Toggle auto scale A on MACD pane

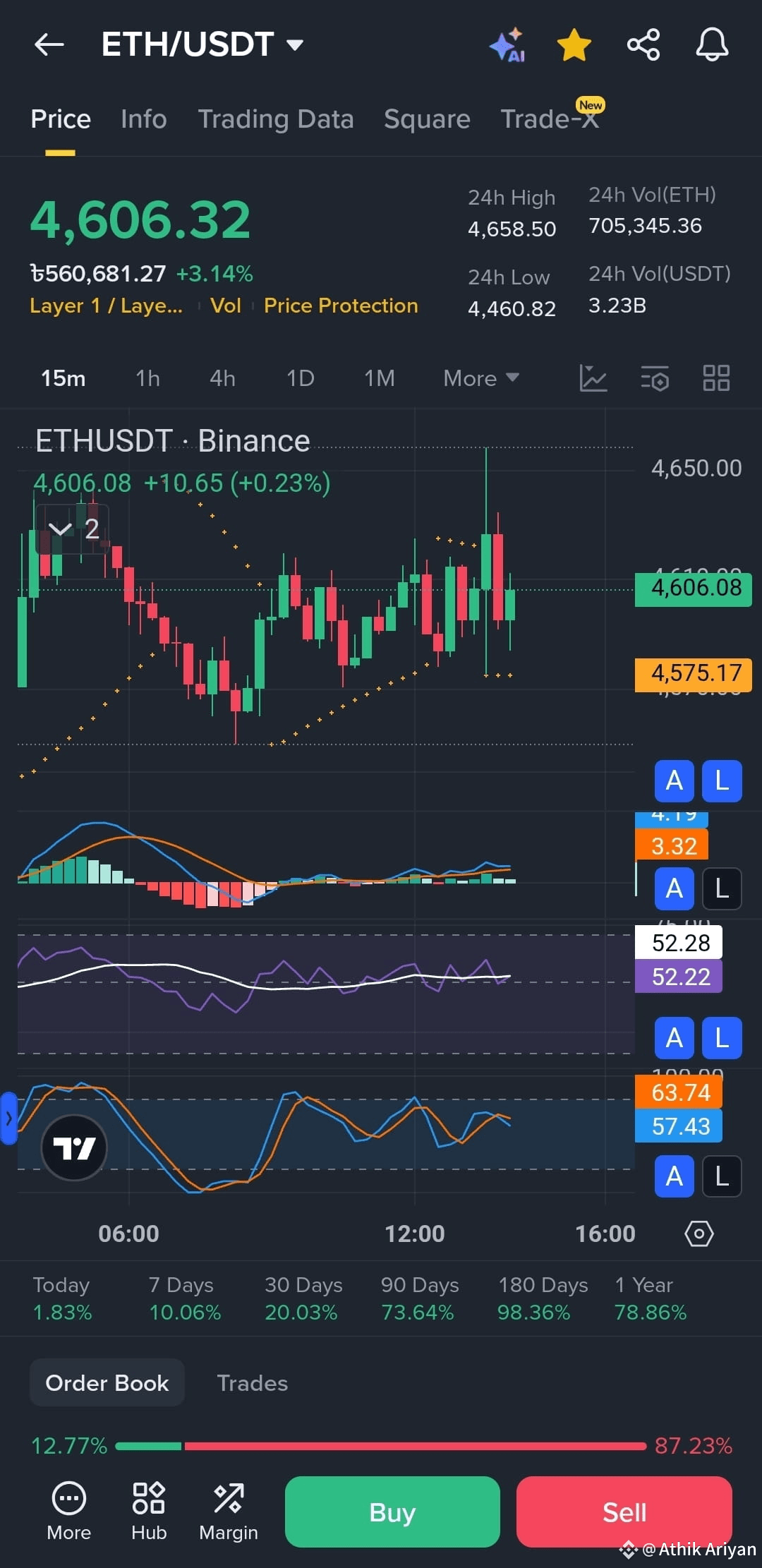pos(675,888)
